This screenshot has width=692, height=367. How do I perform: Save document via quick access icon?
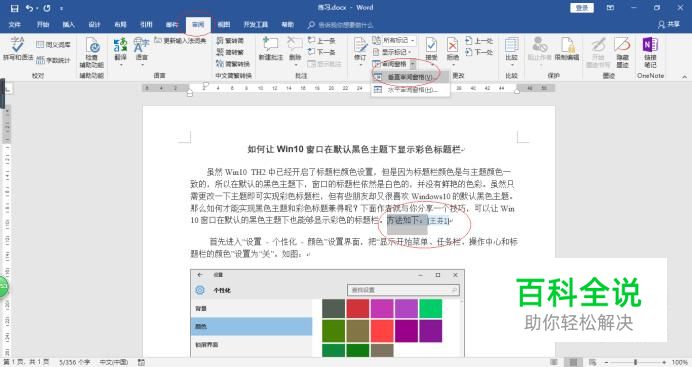(15, 8)
